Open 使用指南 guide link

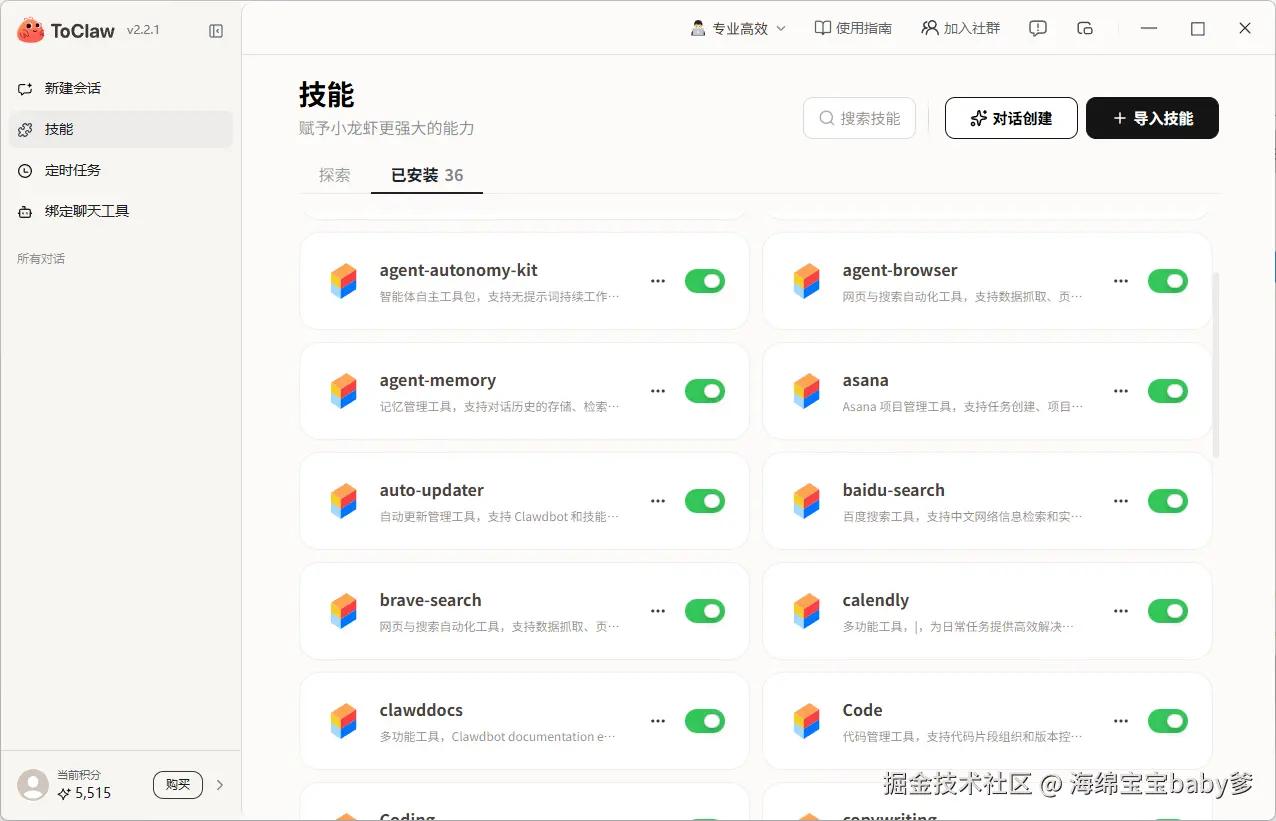[853, 28]
